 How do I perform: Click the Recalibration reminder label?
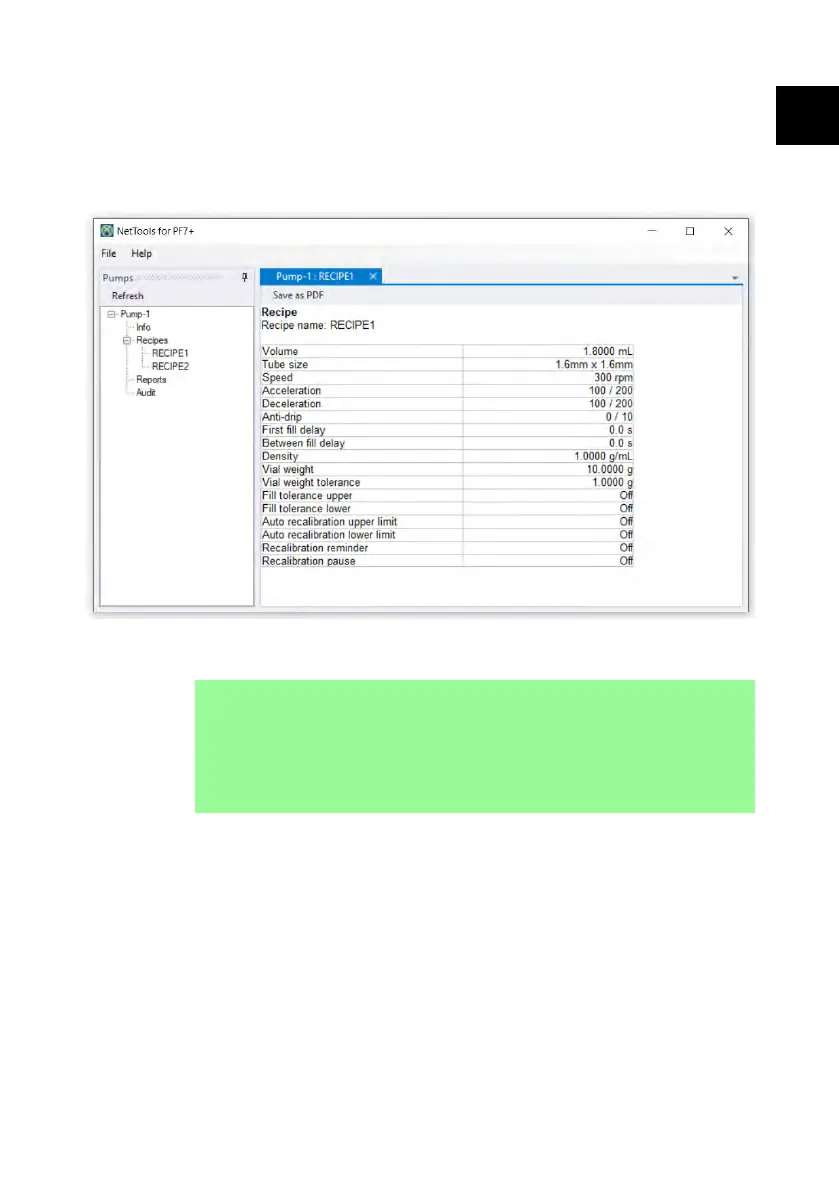click(x=315, y=548)
